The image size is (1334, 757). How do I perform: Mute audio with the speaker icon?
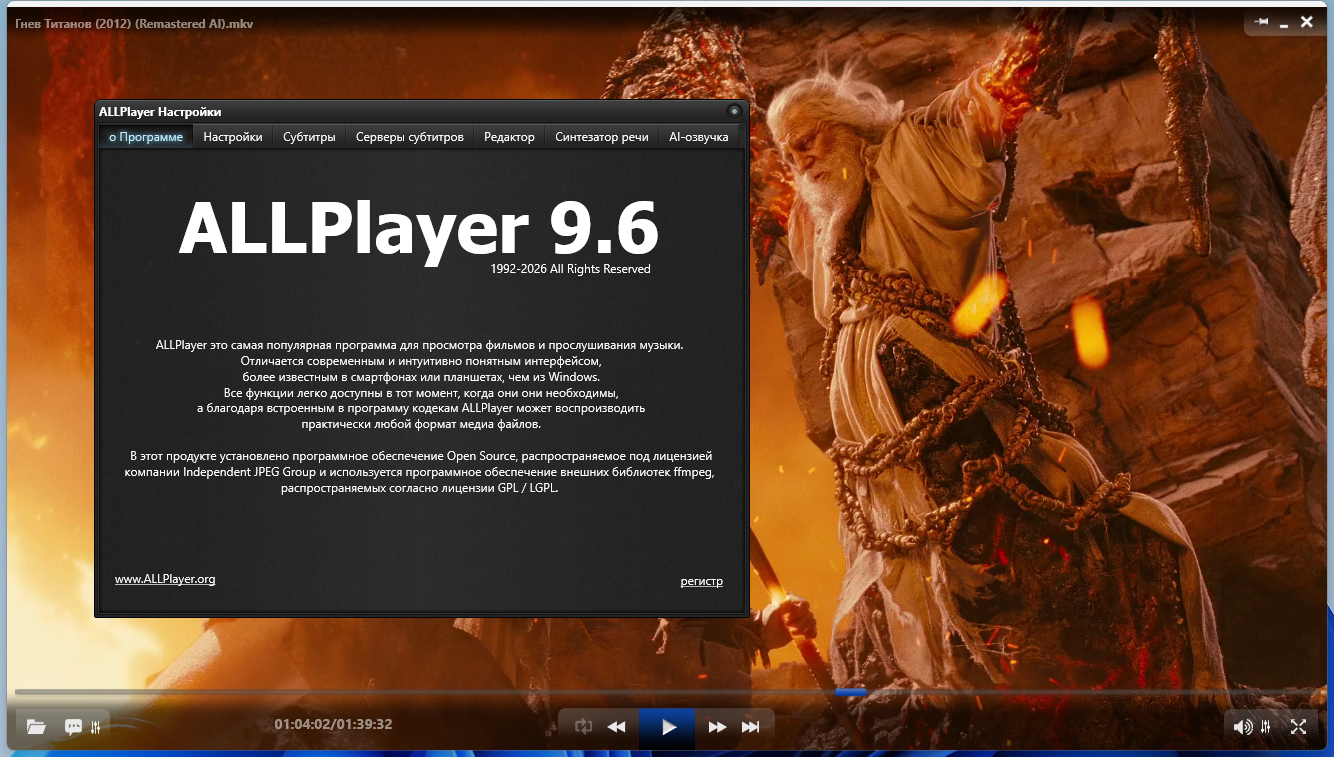[1242, 727]
